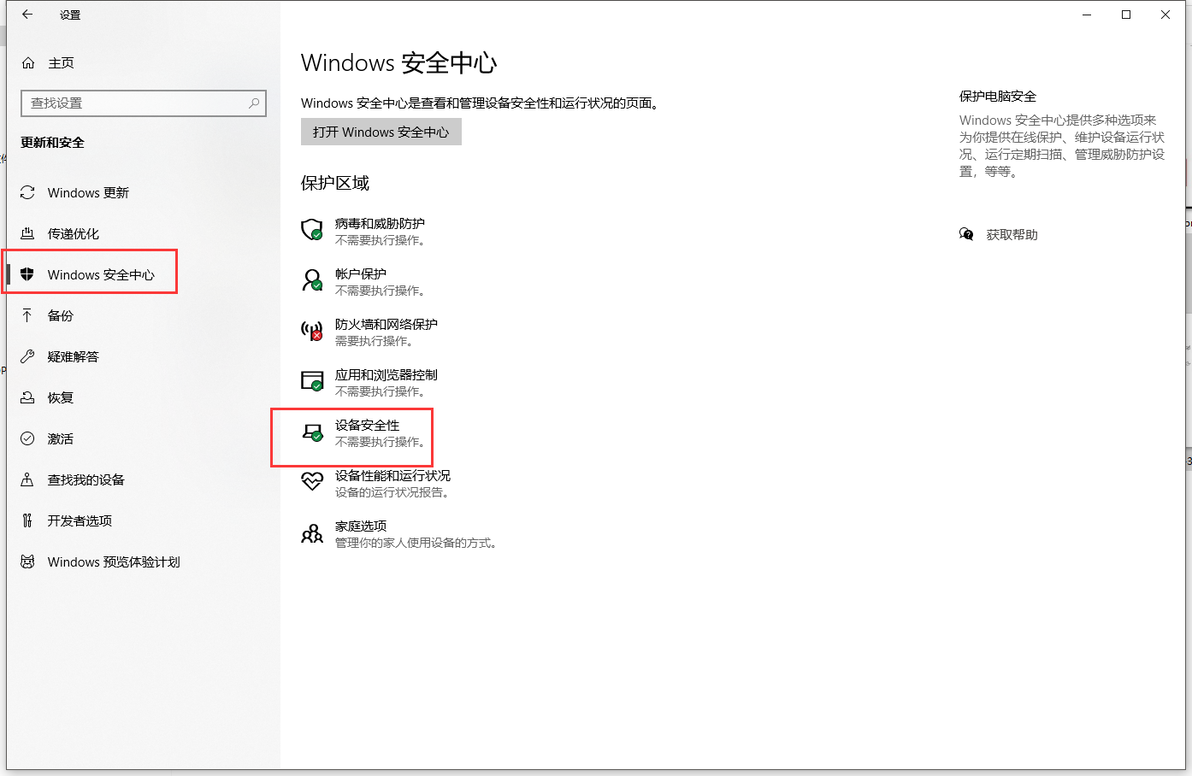Open Windows 预览体验计划 page
The image size is (1192, 776).
(x=113, y=562)
